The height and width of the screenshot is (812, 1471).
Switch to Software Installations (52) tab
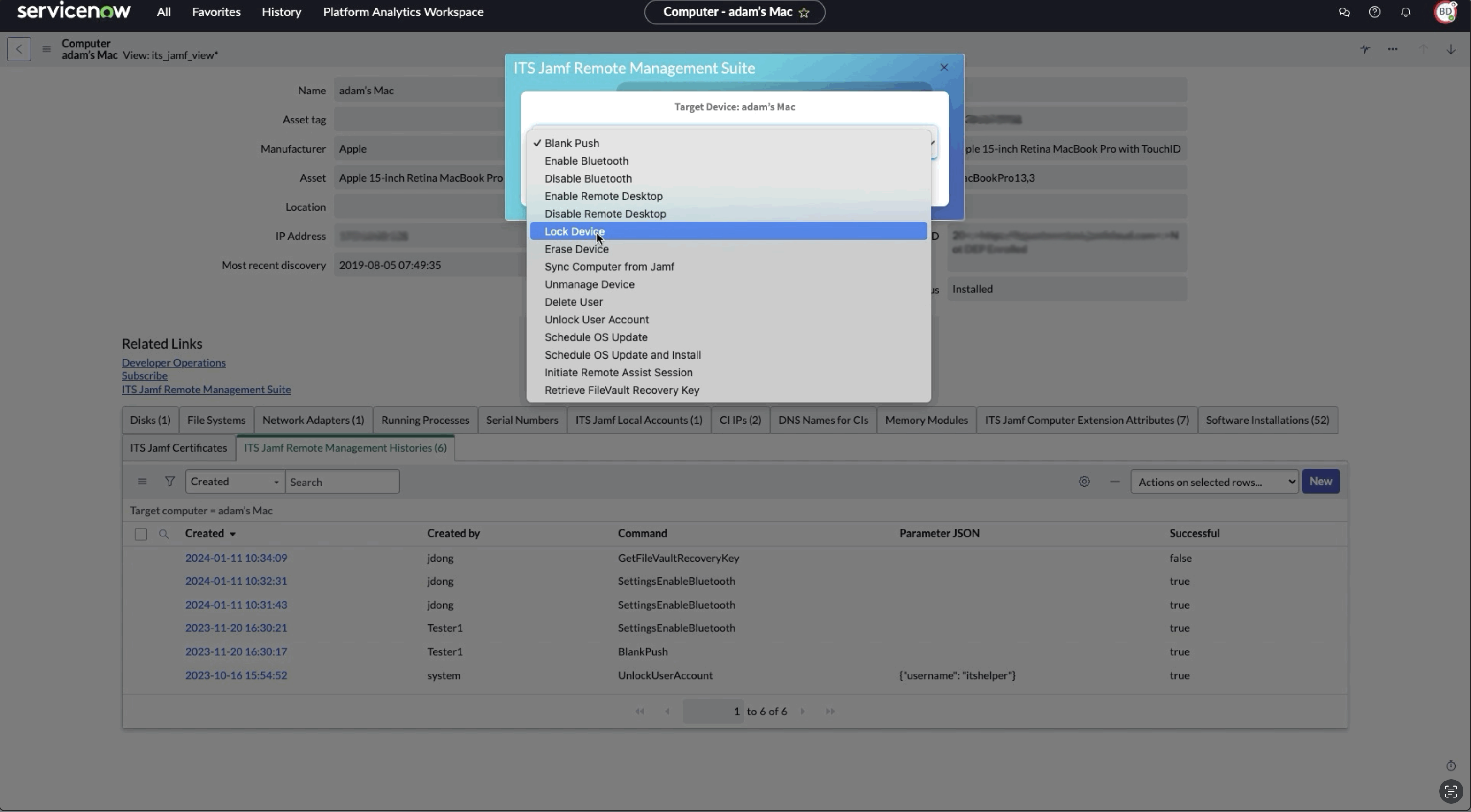point(1267,420)
